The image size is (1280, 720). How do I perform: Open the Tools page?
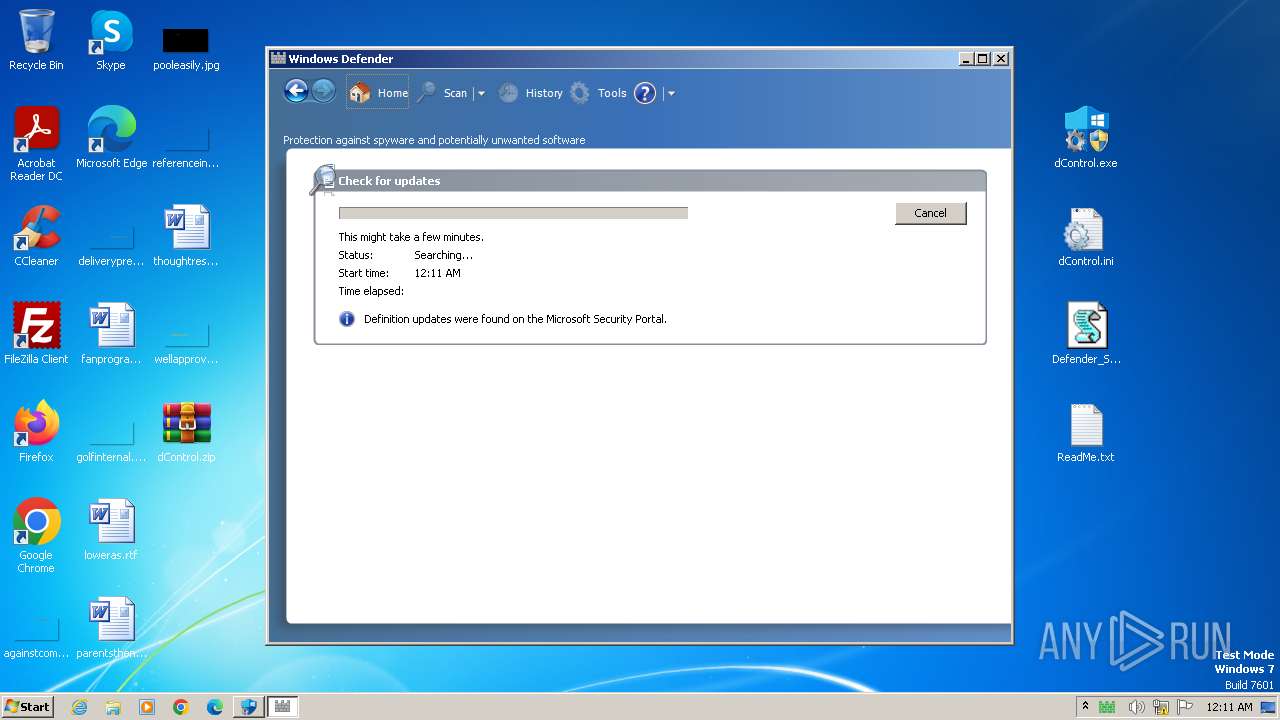tap(598, 93)
